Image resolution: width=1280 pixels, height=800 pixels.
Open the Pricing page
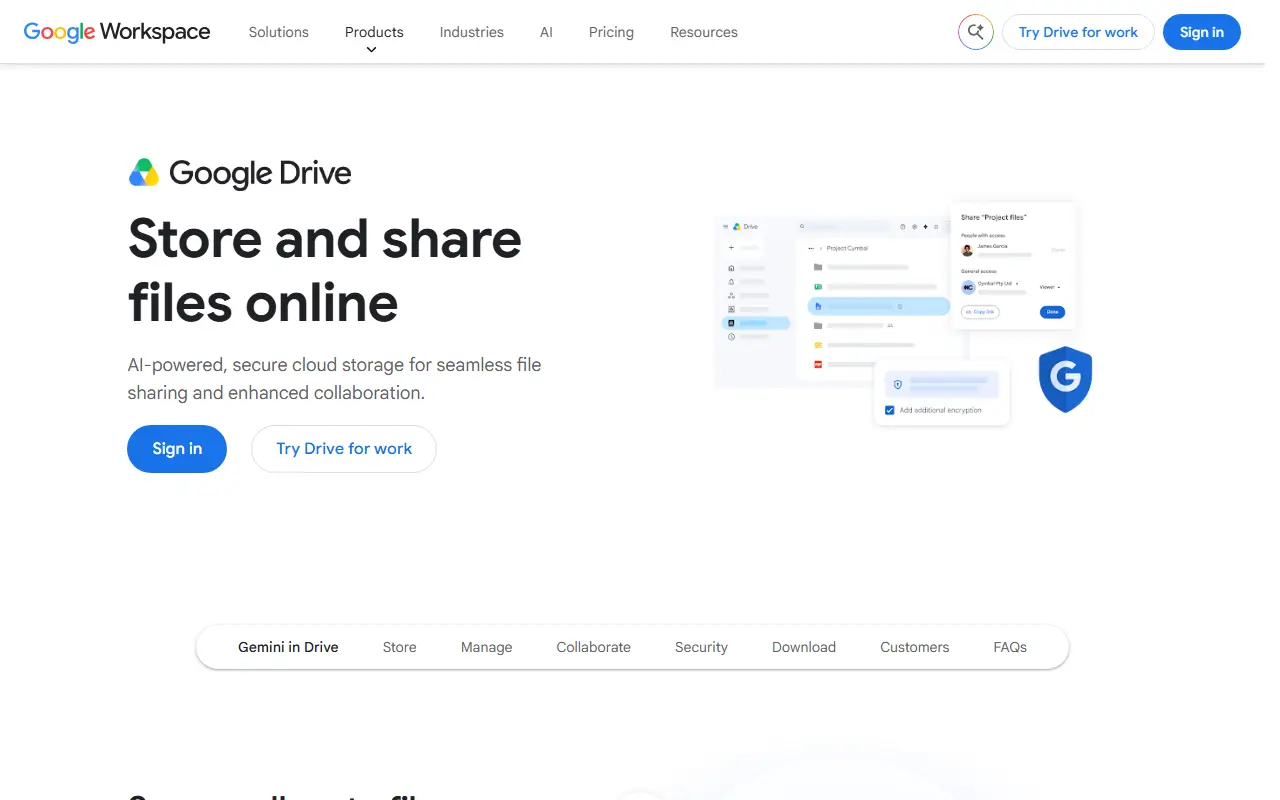coord(611,32)
